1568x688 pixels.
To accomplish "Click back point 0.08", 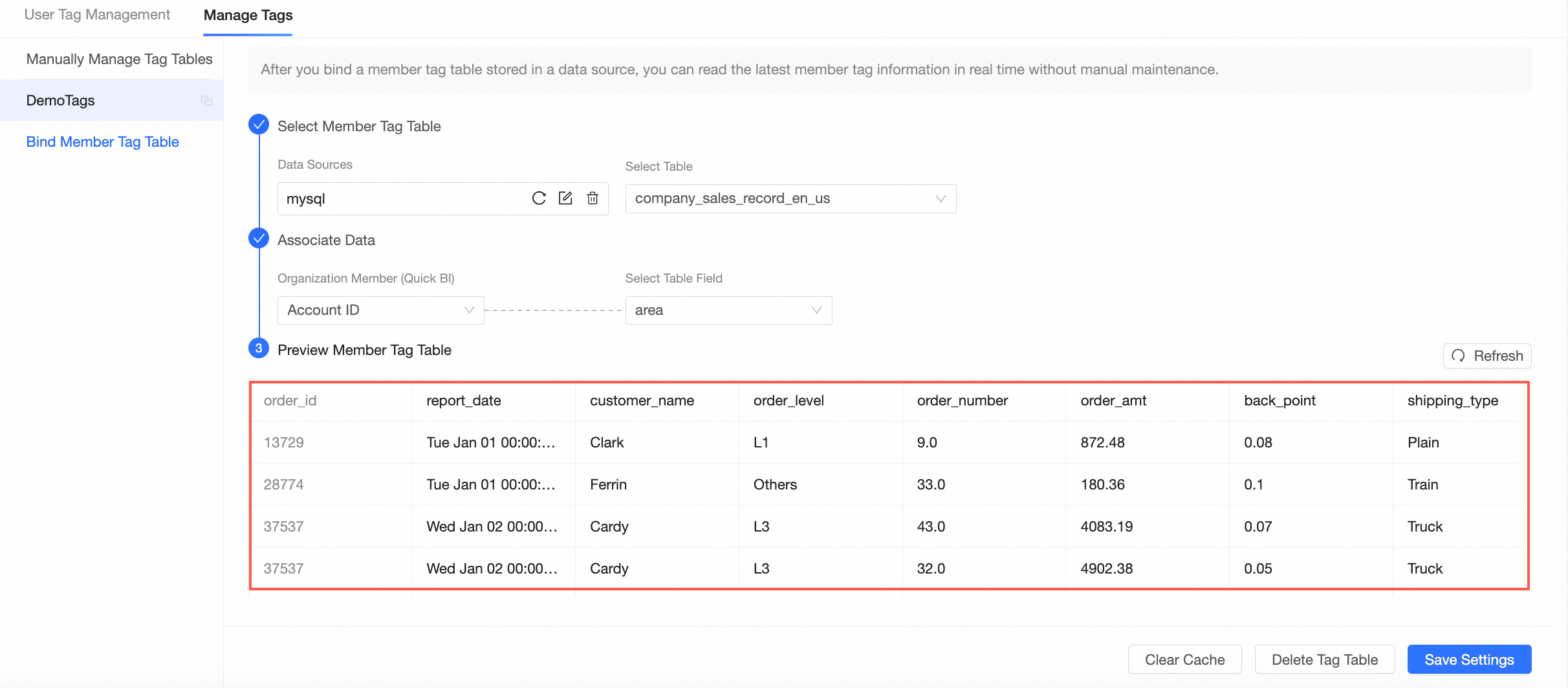I will click(1258, 443).
